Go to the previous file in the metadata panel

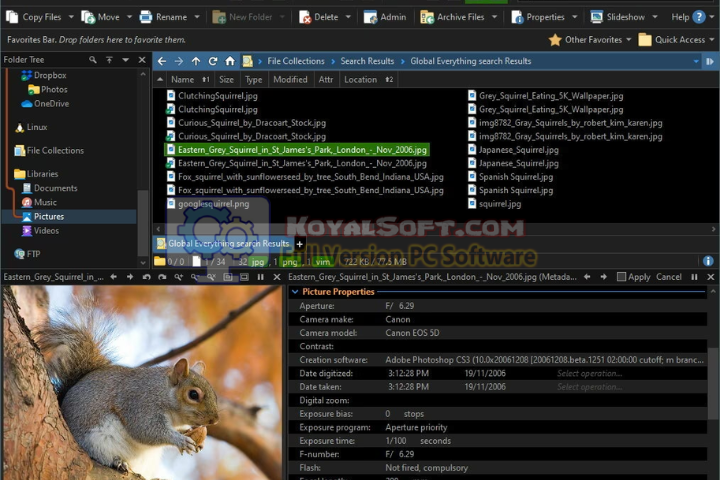point(587,277)
